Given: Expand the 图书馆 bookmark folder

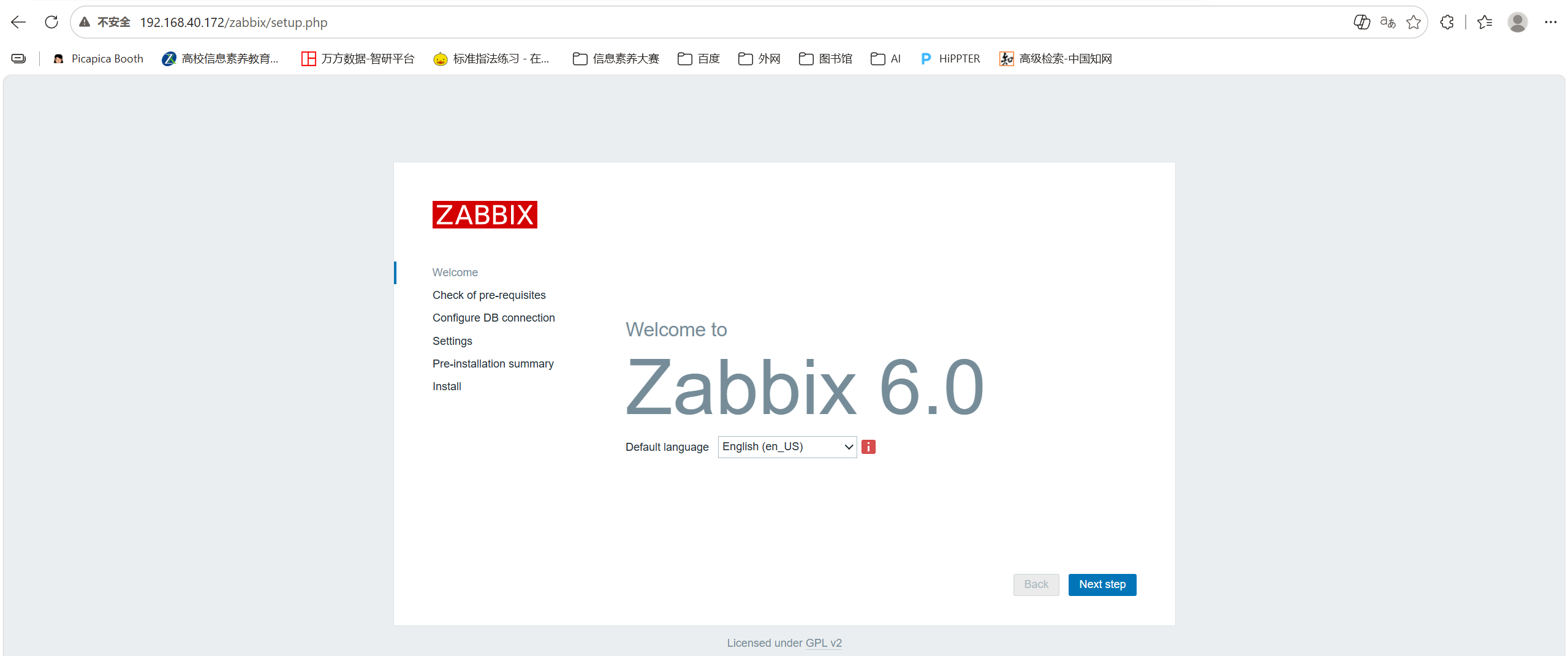Looking at the screenshot, I should click(826, 59).
